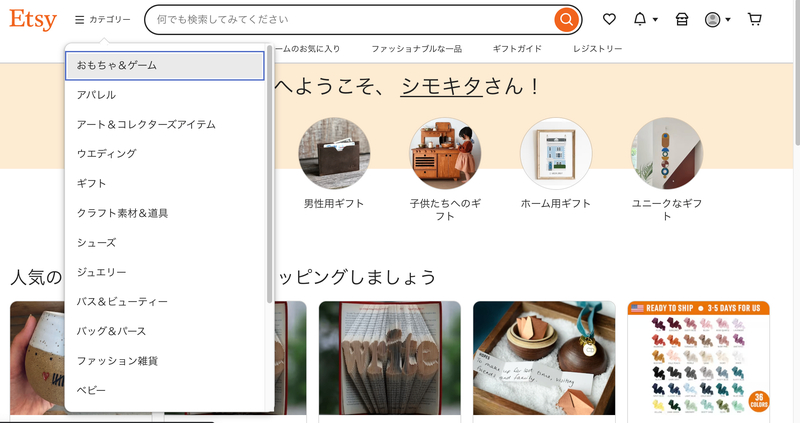
Task: Open the folded book 'write' listing
Action: (x=390, y=358)
